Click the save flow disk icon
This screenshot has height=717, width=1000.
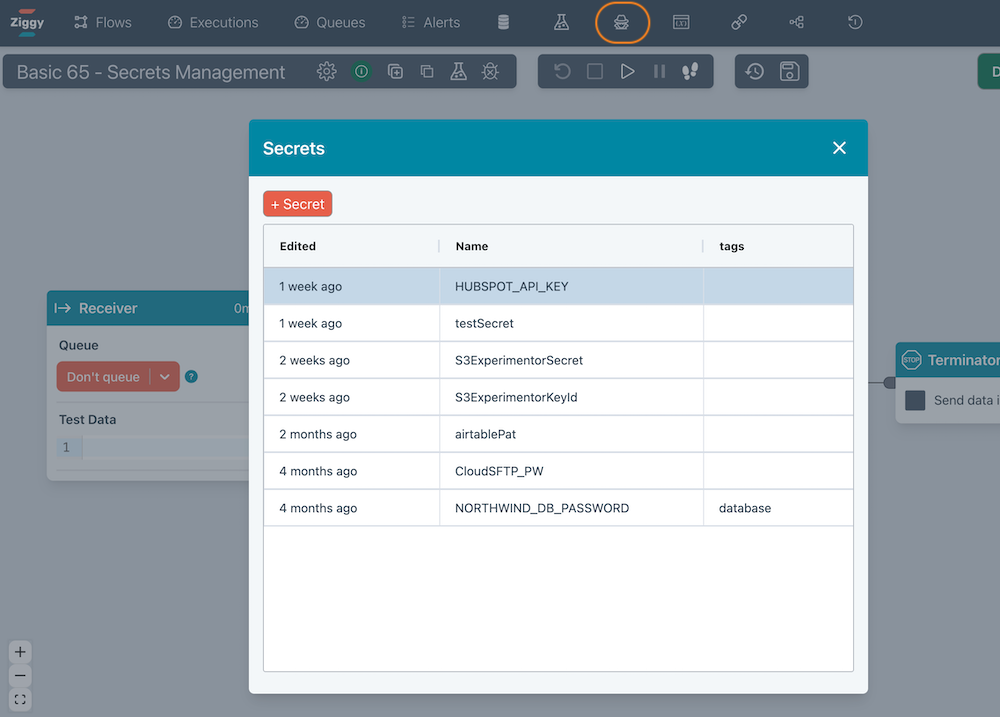(x=789, y=71)
